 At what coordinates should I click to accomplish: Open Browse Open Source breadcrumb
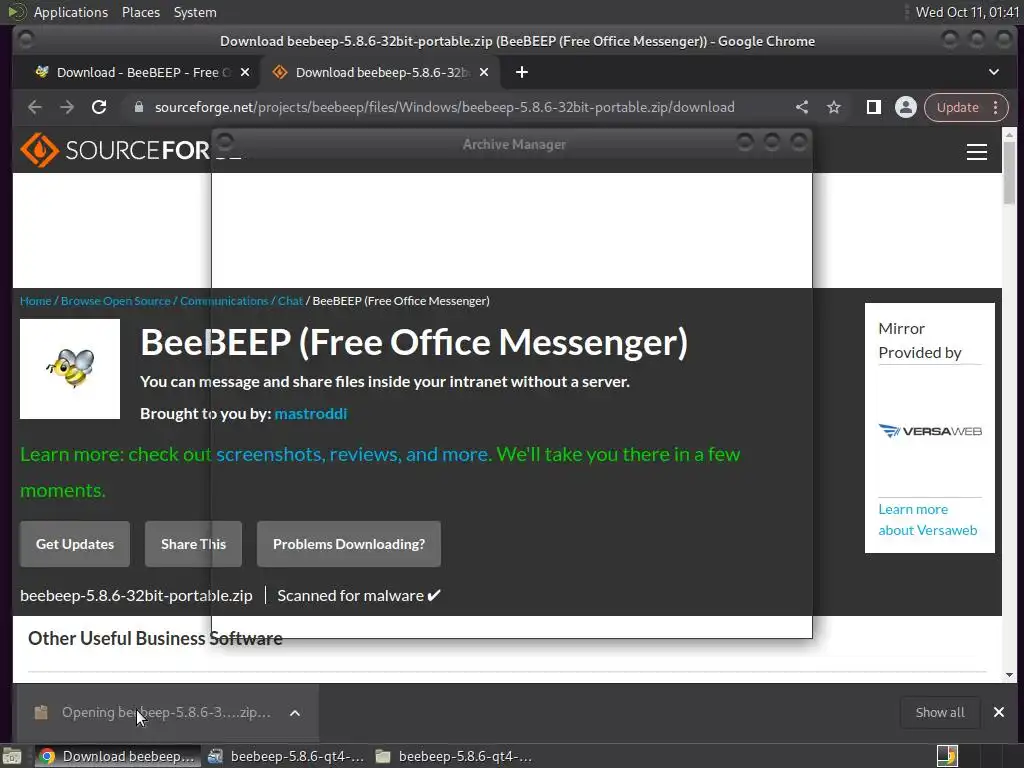point(116,301)
